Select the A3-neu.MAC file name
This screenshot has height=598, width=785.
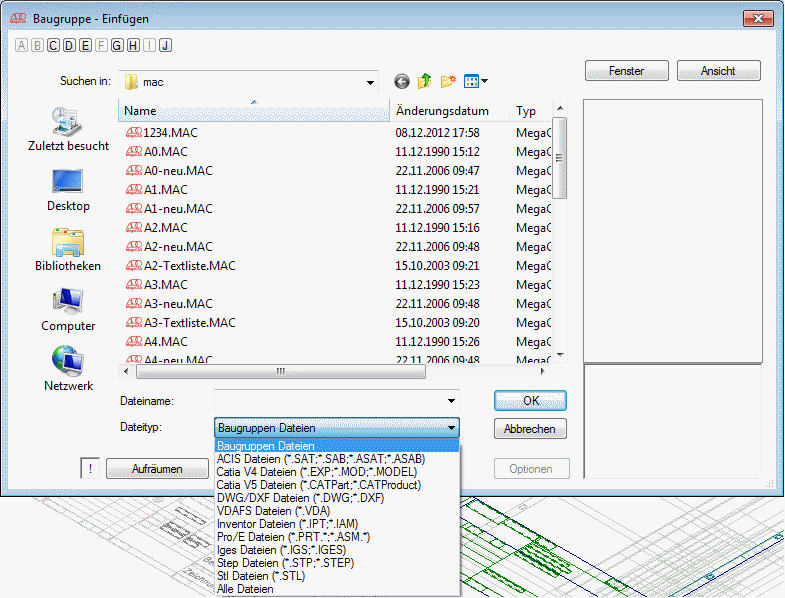[178, 304]
